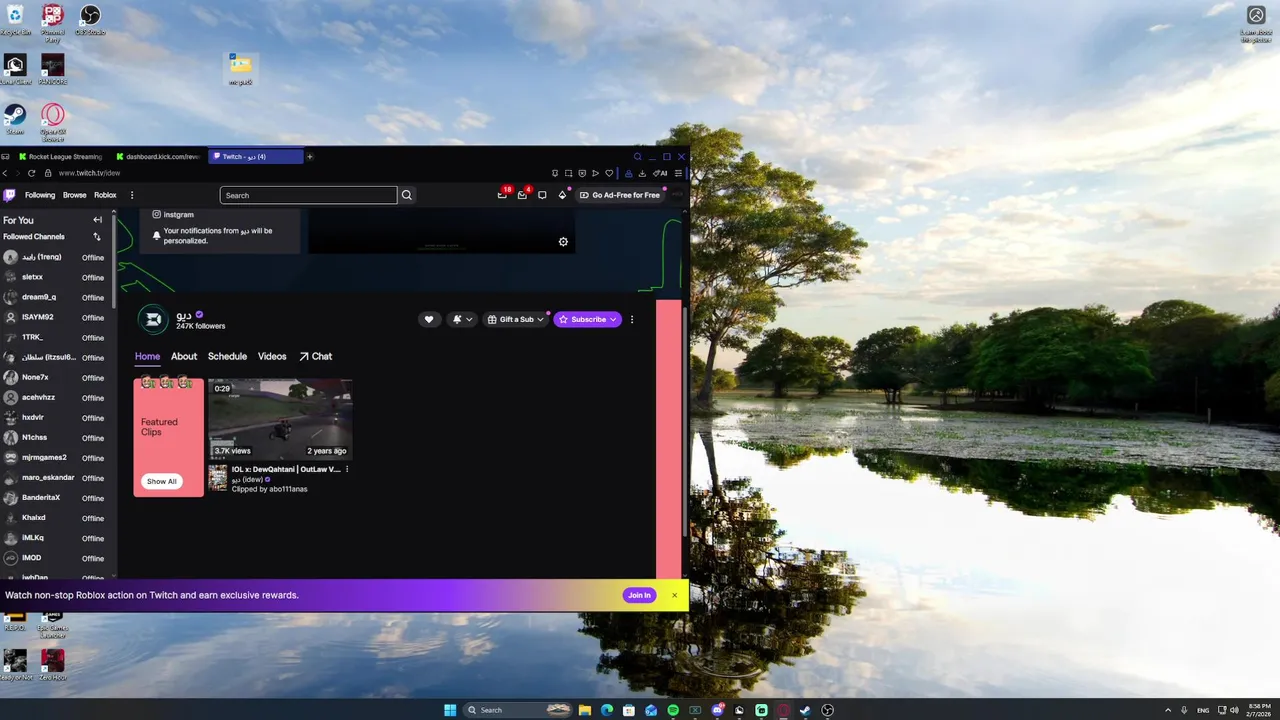Open clipper abo111anas link

(x=289, y=489)
